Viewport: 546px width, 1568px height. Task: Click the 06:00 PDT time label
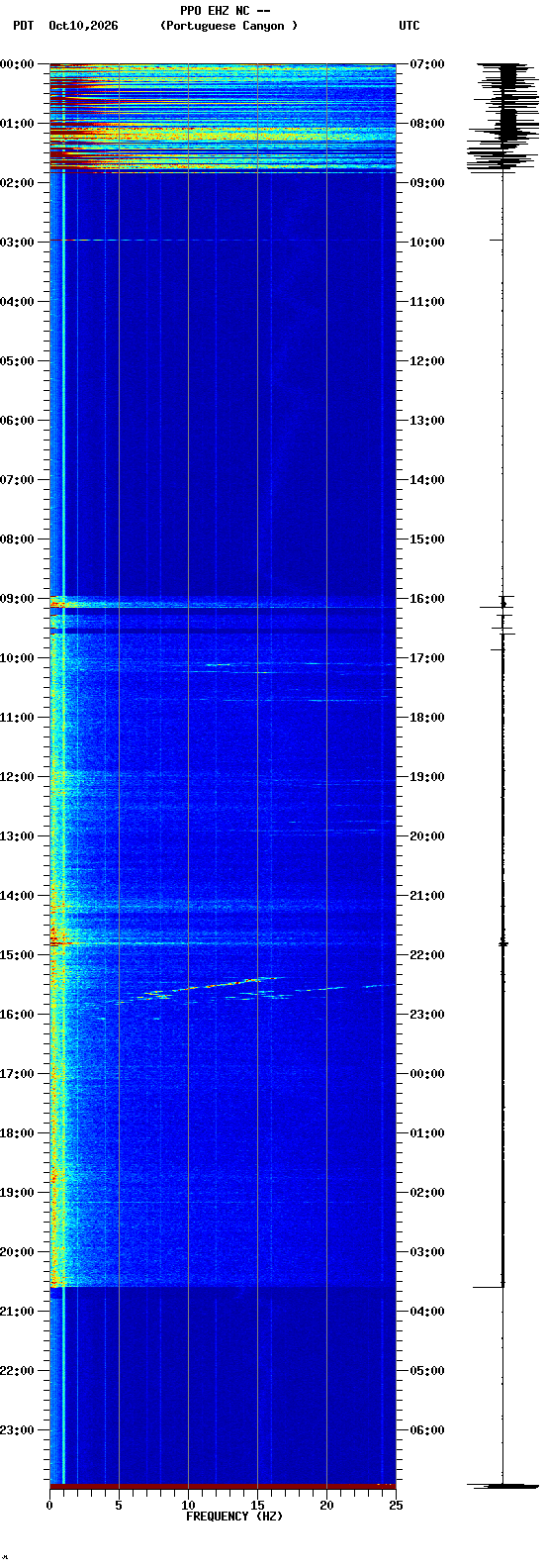pyautogui.click(x=18, y=421)
